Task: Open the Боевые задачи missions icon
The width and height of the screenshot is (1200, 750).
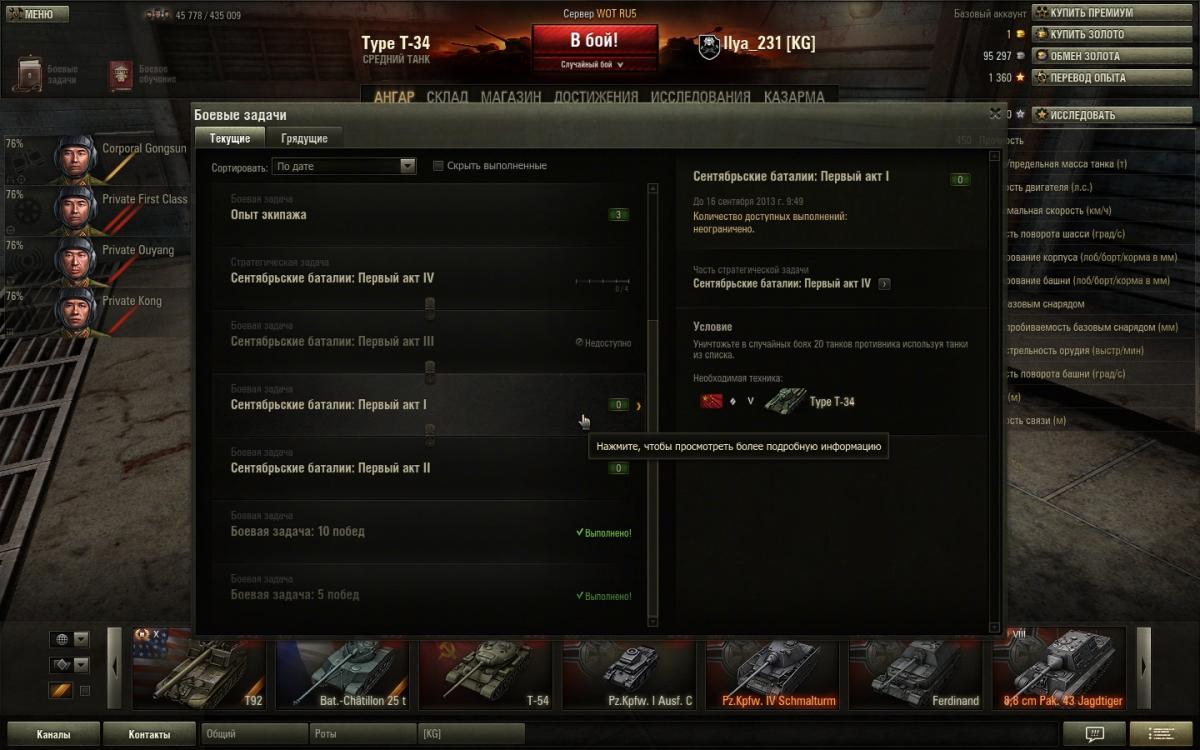Action: (x=31, y=75)
